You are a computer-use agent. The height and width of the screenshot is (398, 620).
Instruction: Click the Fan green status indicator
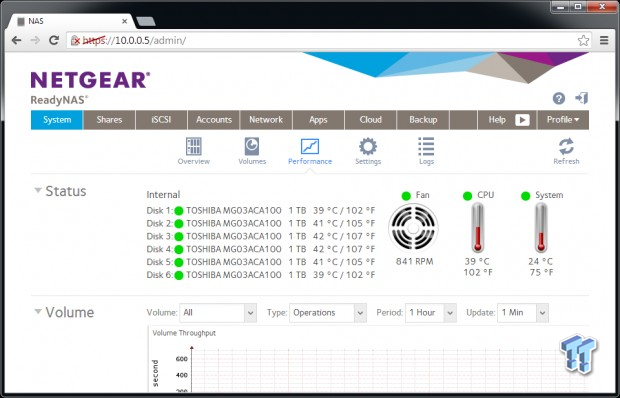pyautogui.click(x=406, y=196)
